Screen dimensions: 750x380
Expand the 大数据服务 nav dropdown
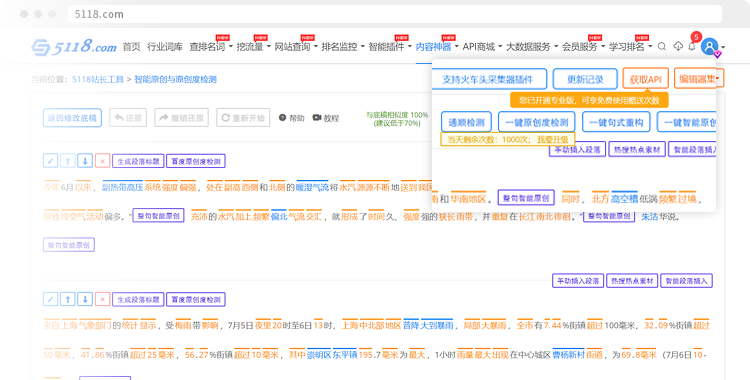click(556, 47)
